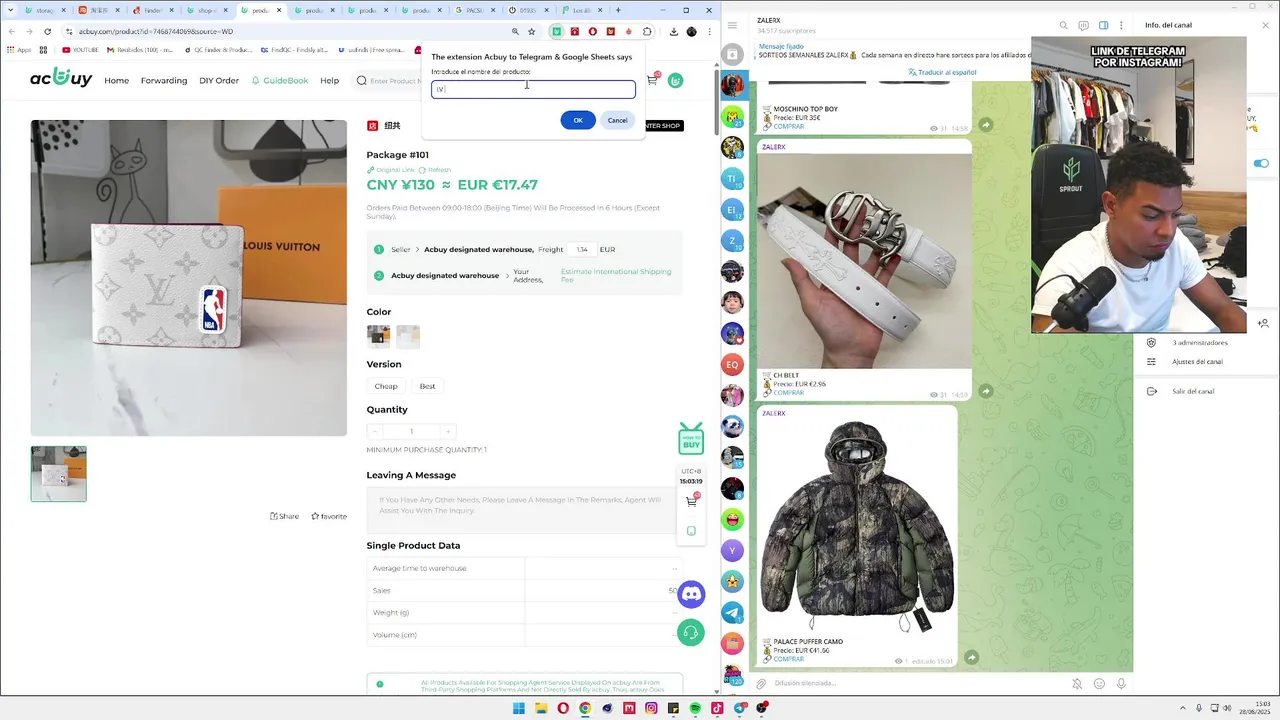
Task: Open Estimate International Shipping Fee link
Action: pos(616,275)
